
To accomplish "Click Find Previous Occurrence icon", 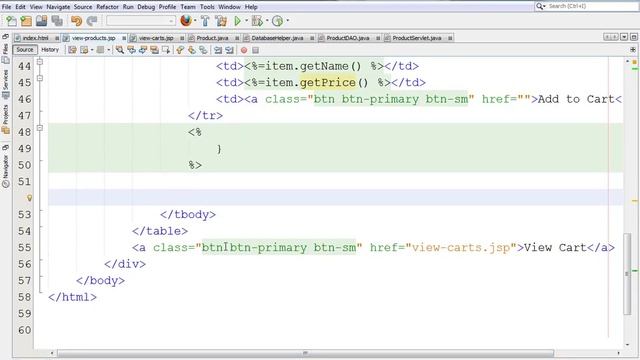I will (x=131, y=50).
